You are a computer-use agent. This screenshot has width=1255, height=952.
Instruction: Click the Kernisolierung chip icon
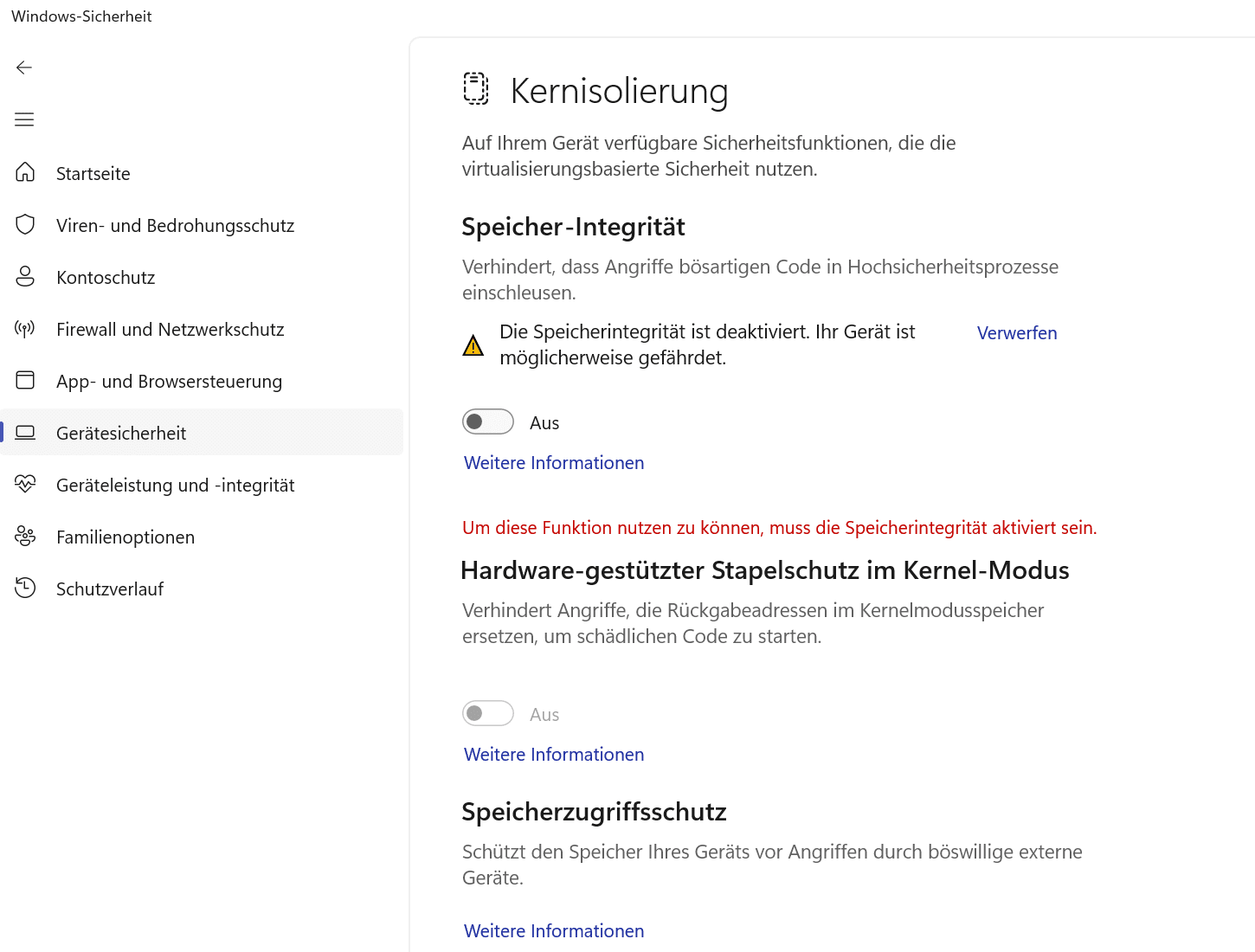(476, 89)
